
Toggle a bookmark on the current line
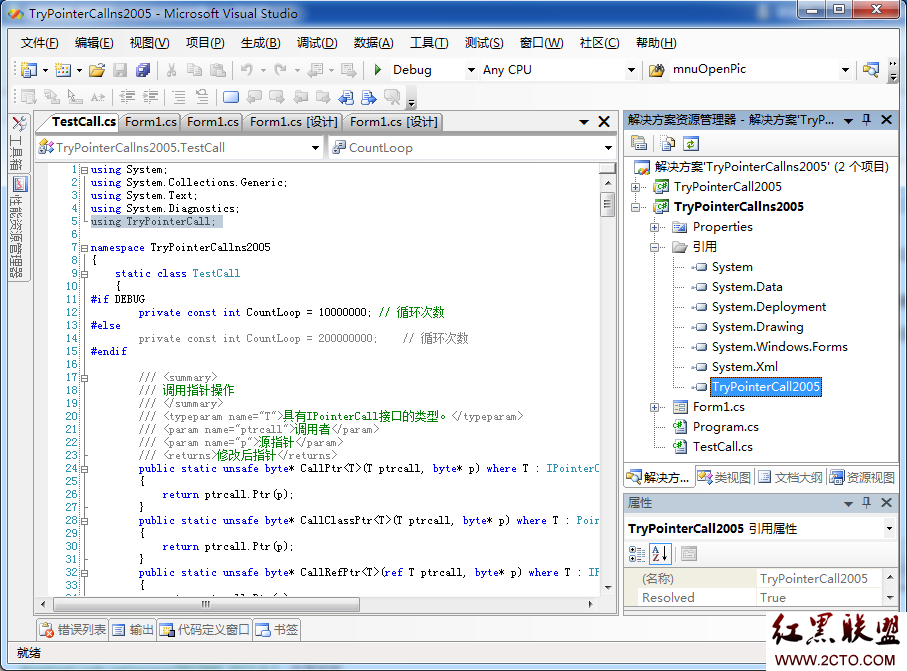tap(231, 97)
